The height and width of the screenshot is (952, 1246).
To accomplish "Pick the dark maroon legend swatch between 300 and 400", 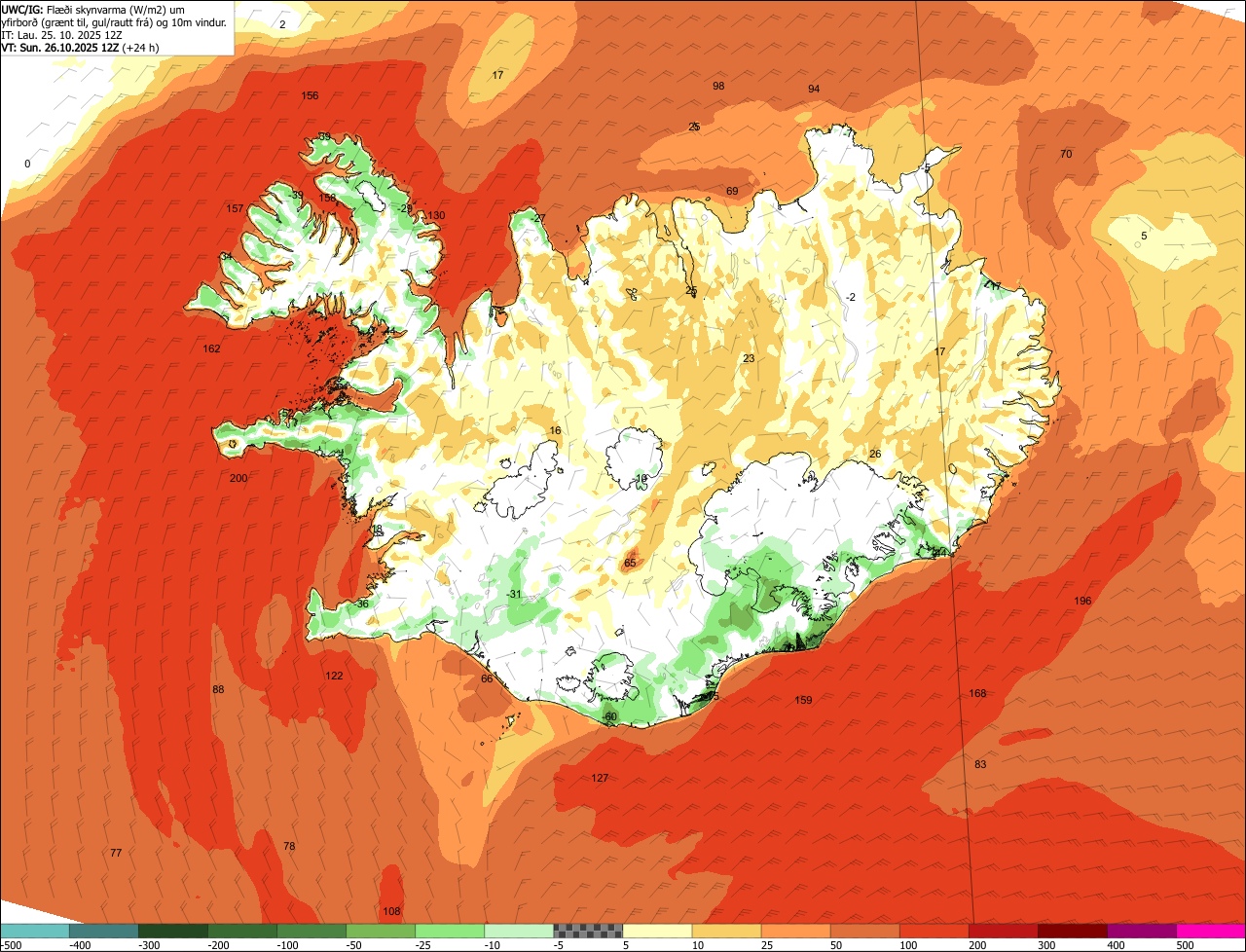I will coord(1073,931).
